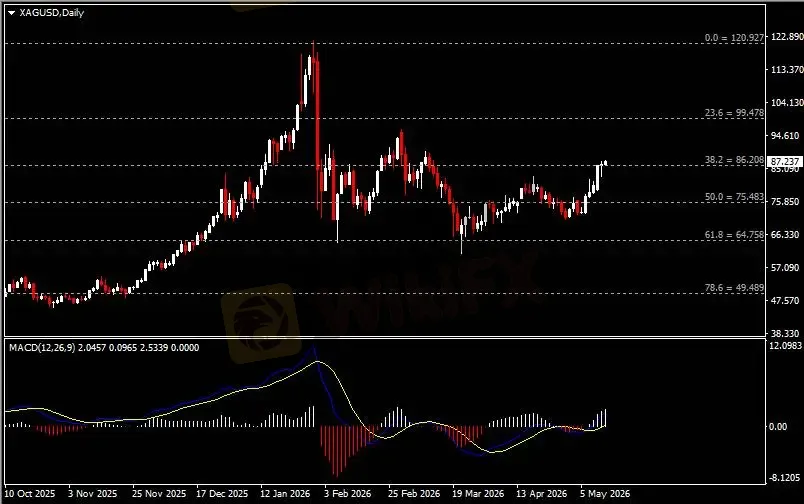
Task: Select the 23.6 = 99.478 Fibonacci level
Action: (x=734, y=113)
